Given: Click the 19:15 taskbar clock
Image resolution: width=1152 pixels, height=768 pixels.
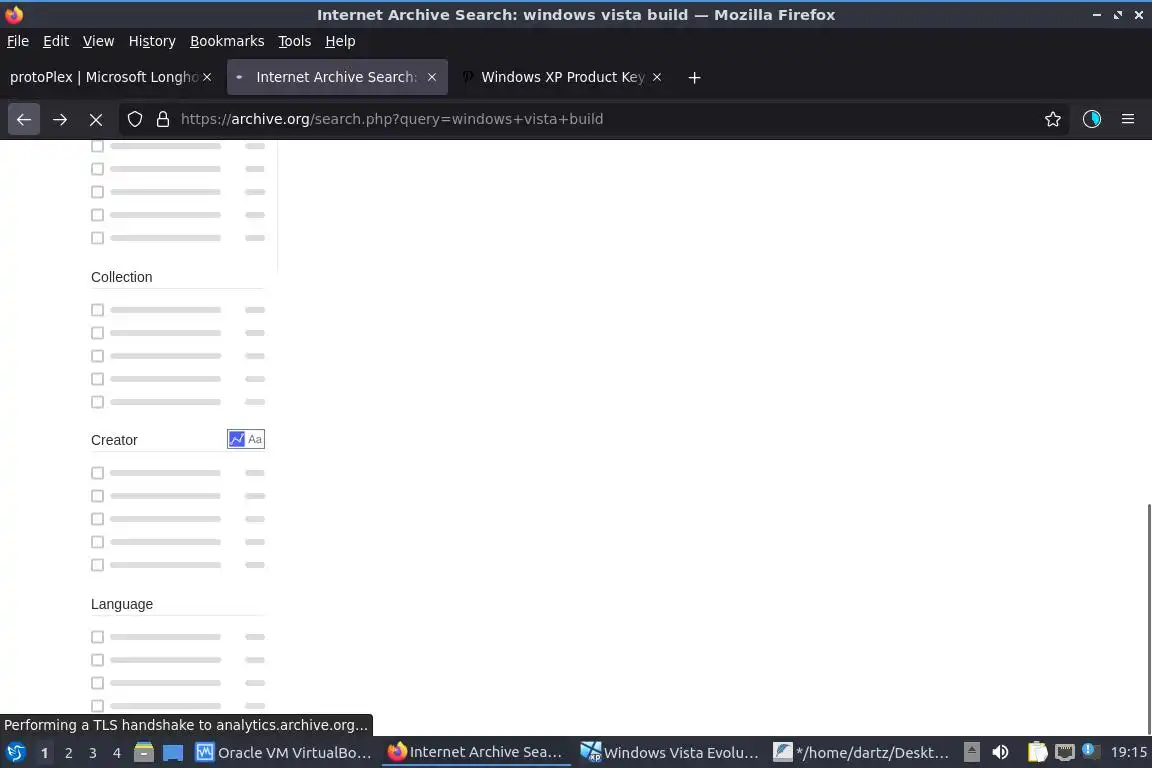Looking at the screenshot, I should pyautogui.click(x=1128, y=753).
